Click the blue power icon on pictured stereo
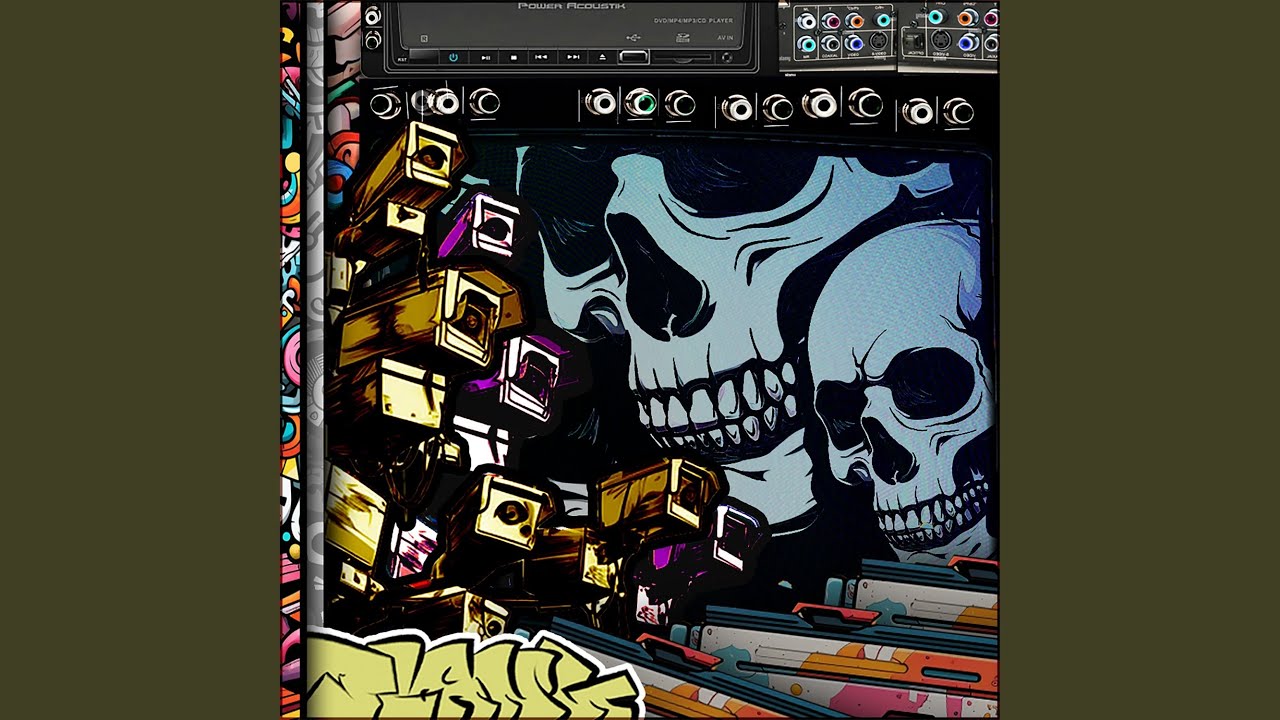 point(453,58)
